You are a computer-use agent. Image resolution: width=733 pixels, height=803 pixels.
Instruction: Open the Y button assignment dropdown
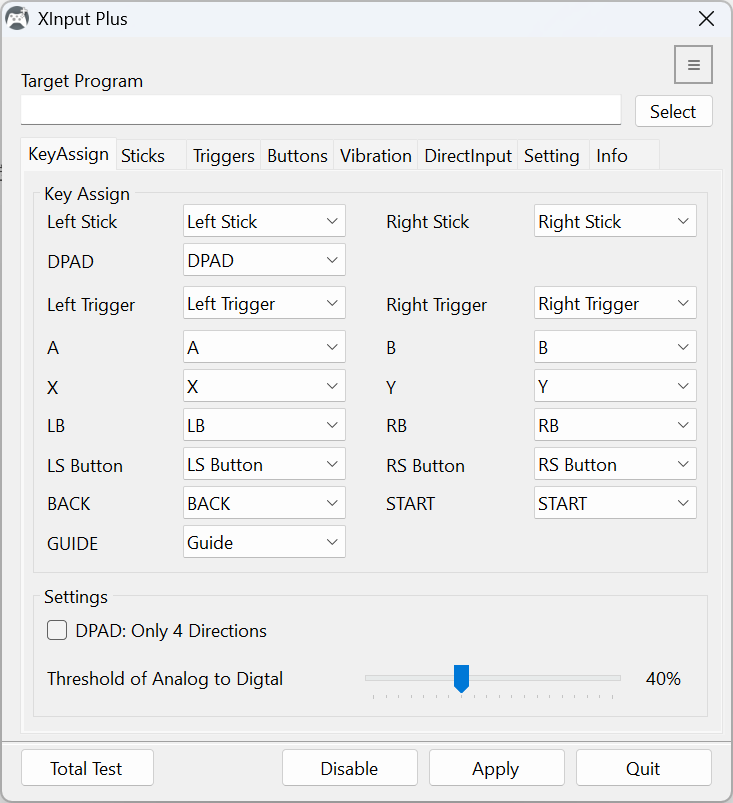click(615, 386)
